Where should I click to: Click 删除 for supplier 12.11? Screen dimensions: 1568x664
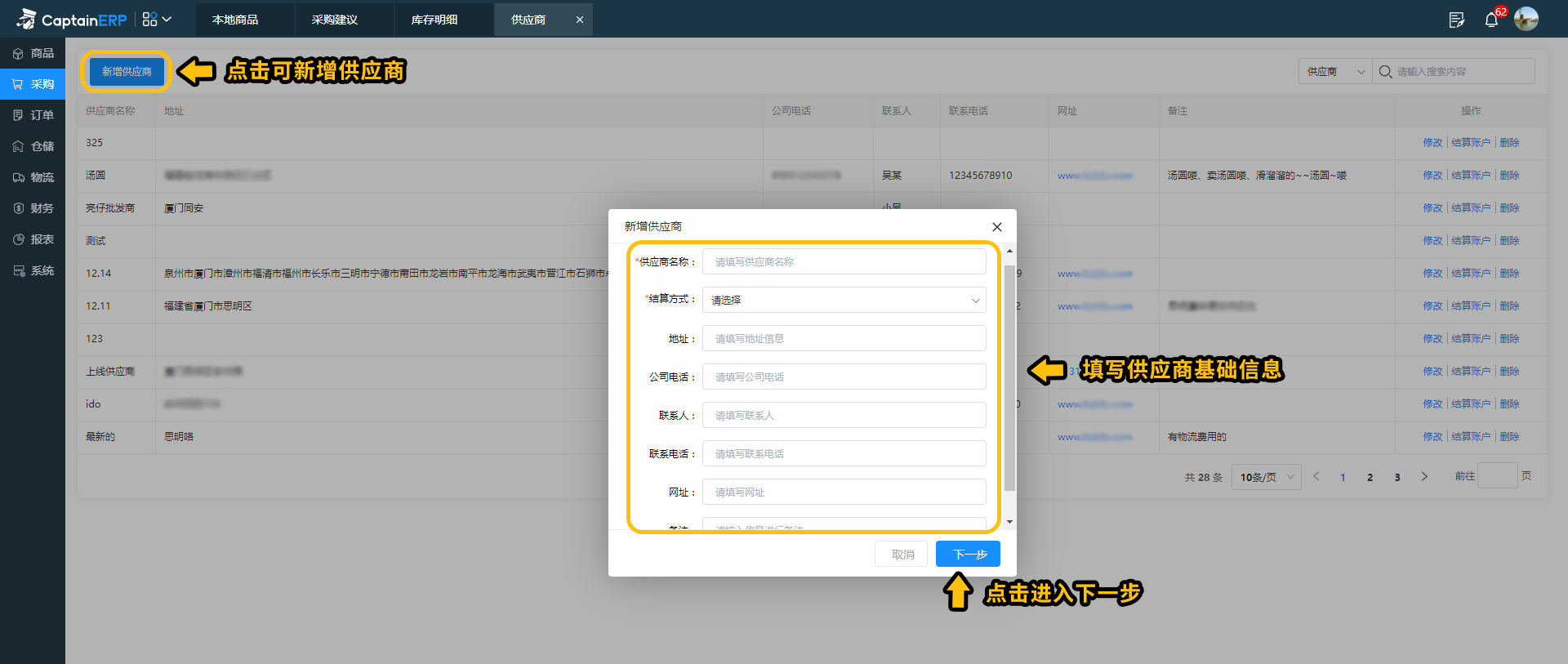point(1509,306)
